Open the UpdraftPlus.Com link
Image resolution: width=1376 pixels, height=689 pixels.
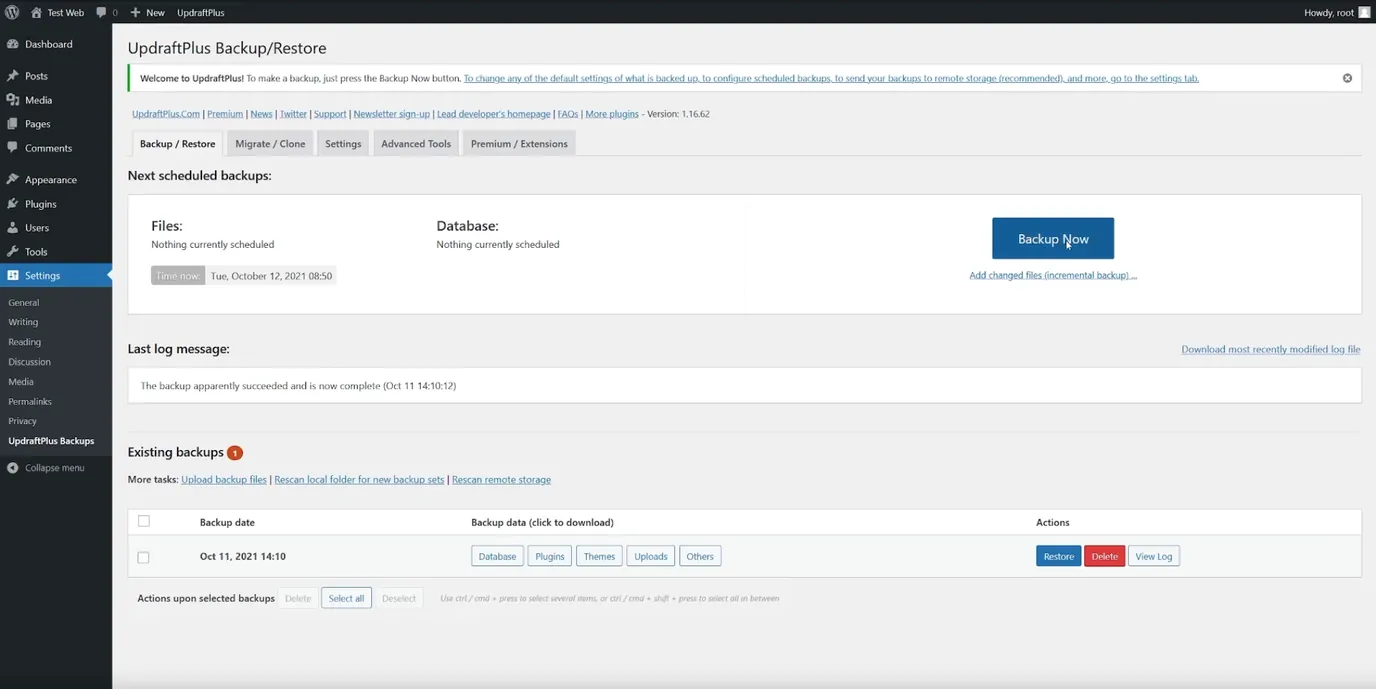coord(166,114)
